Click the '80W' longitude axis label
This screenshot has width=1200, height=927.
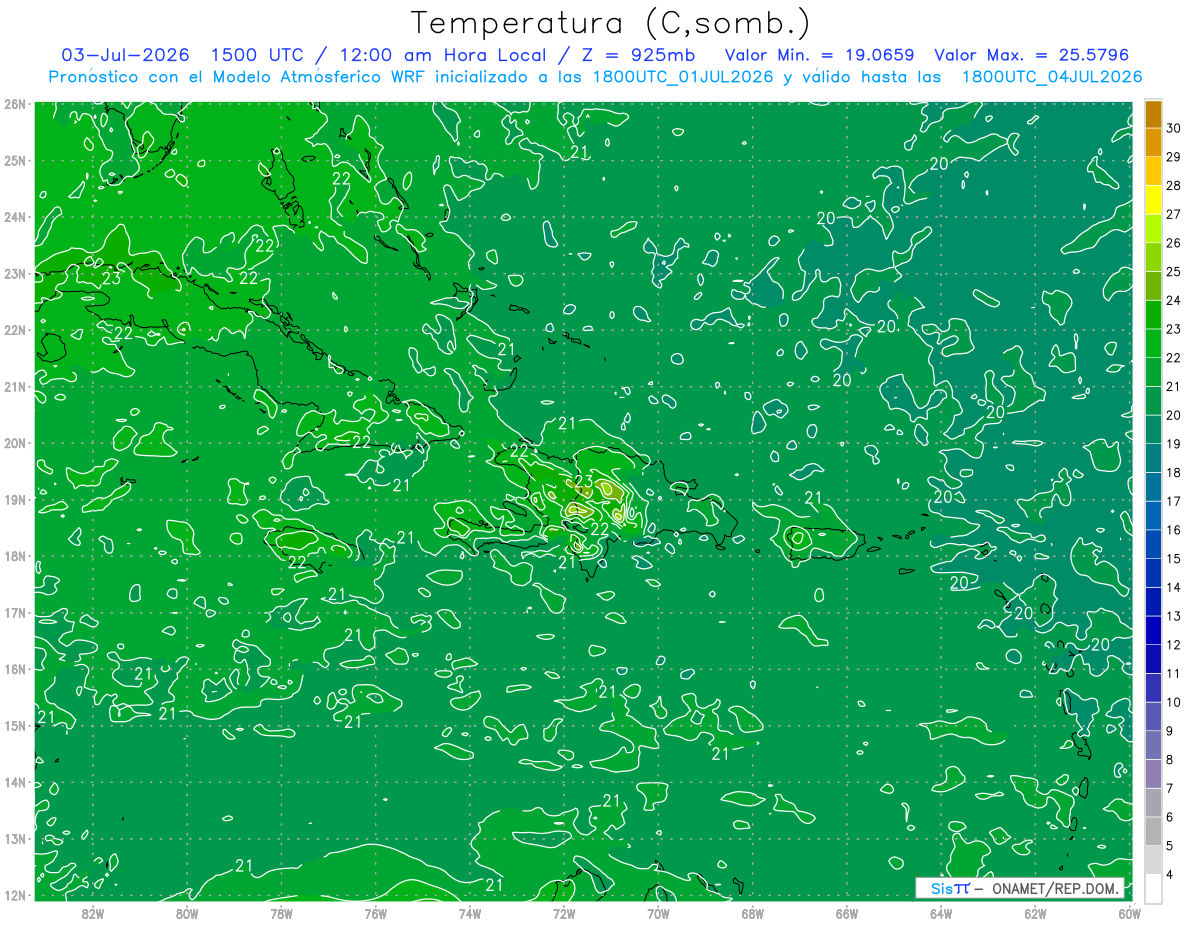186,913
